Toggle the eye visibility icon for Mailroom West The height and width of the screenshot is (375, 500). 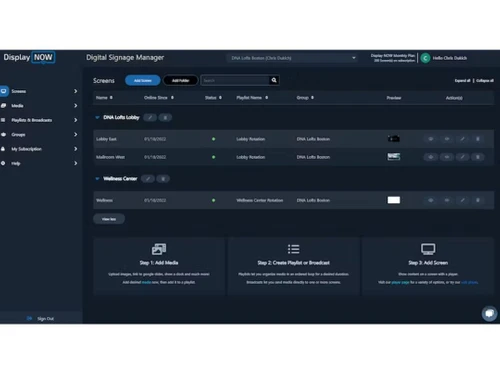click(x=431, y=157)
